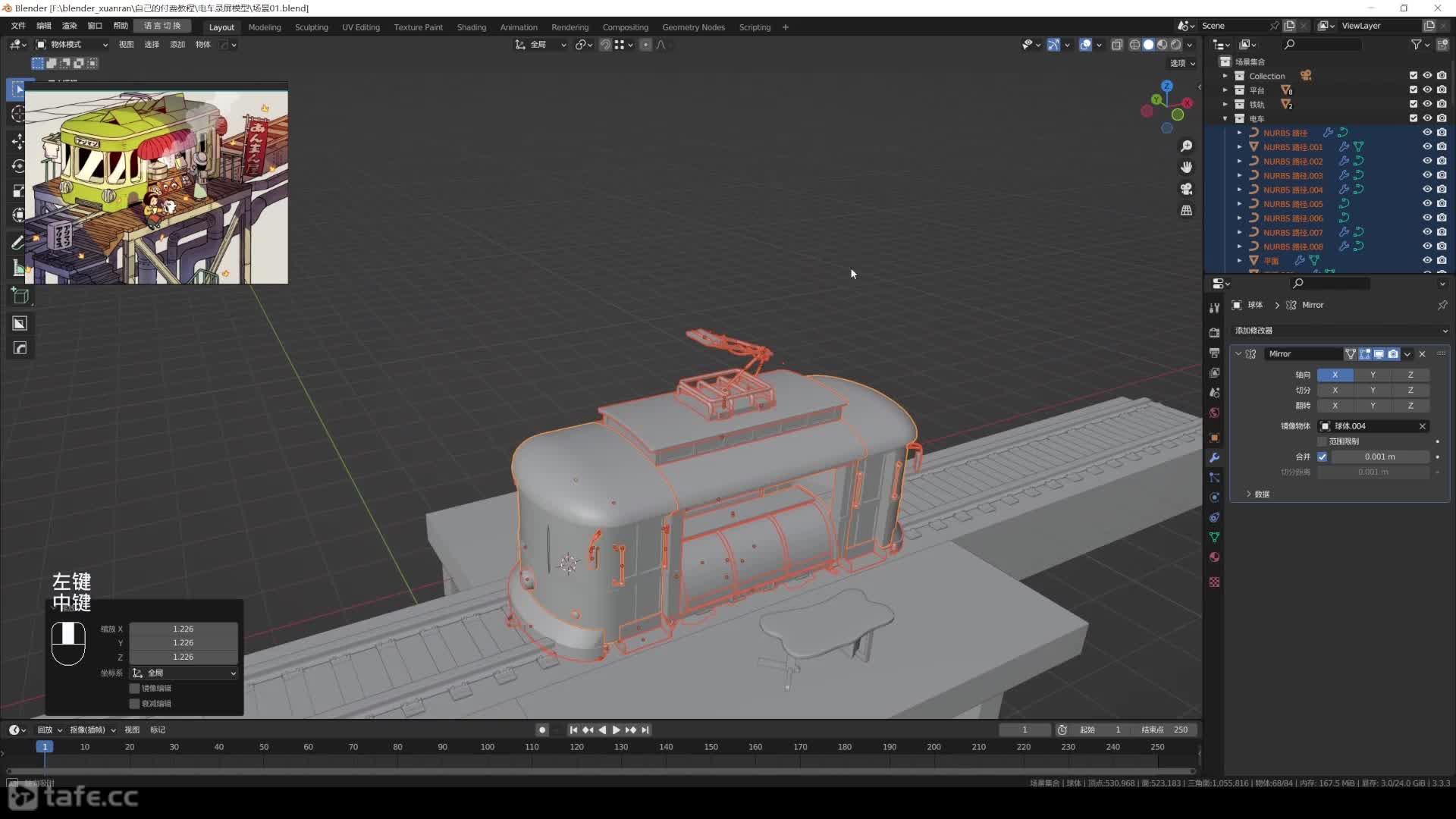The image size is (1456, 819).
Task: Check the 范围限制 clipping checkbox
Action: (x=1323, y=441)
